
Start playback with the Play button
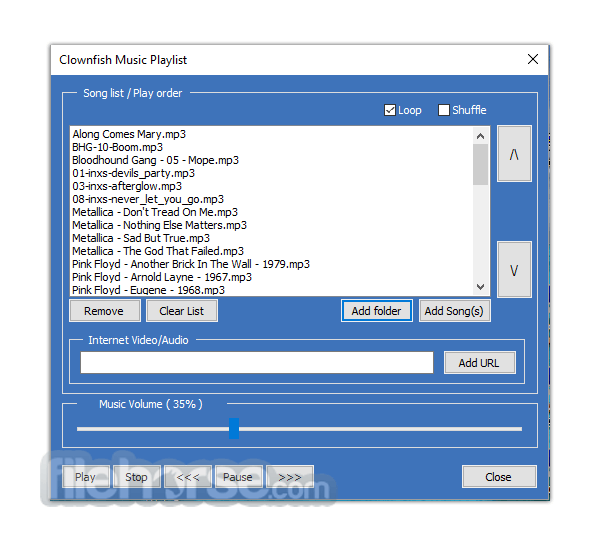[86, 477]
